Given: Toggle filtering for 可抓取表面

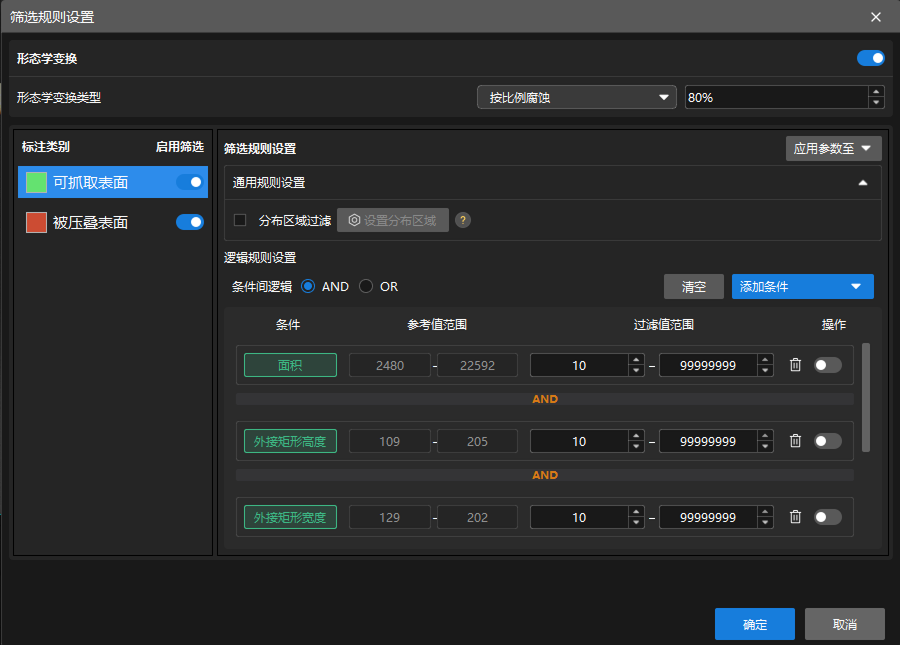Looking at the screenshot, I should 189,182.
